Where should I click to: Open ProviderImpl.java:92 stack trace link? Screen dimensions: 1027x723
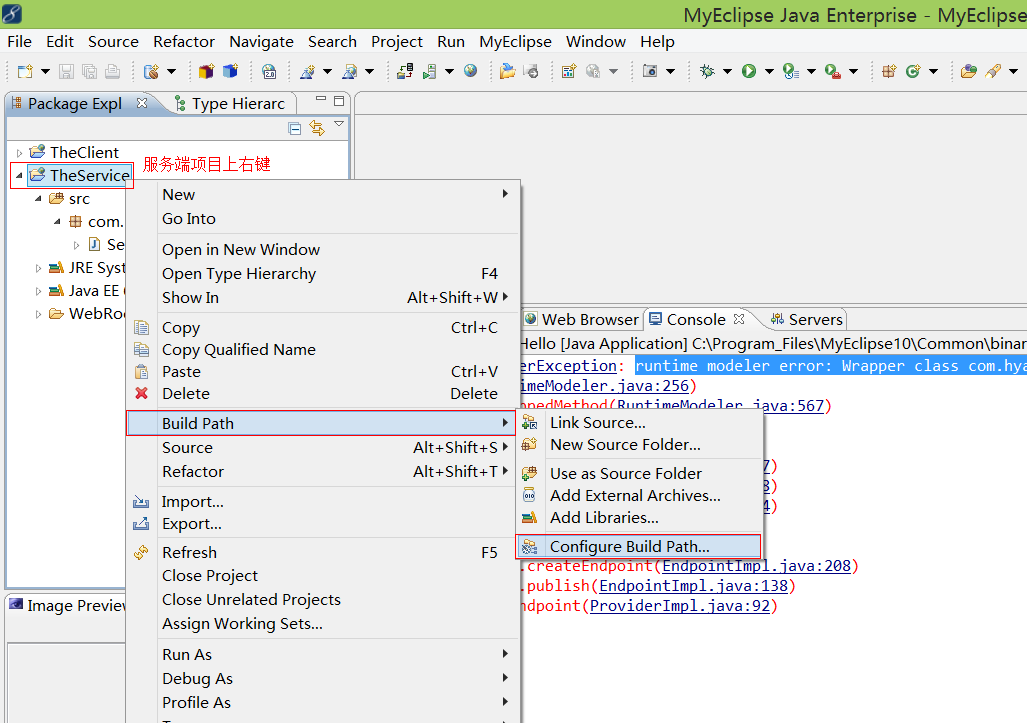[680, 606]
